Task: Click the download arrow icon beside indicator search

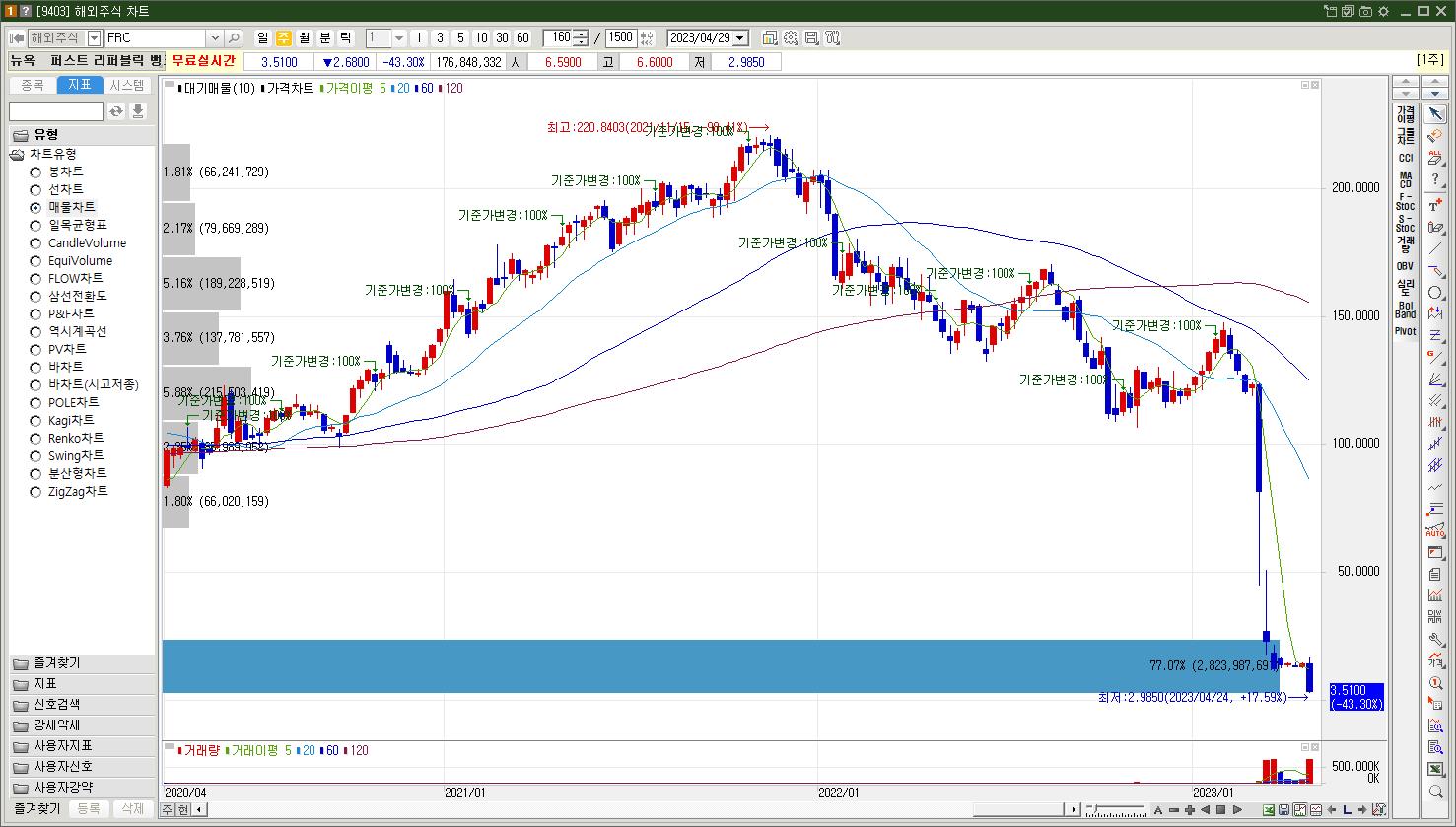Action: point(138,111)
